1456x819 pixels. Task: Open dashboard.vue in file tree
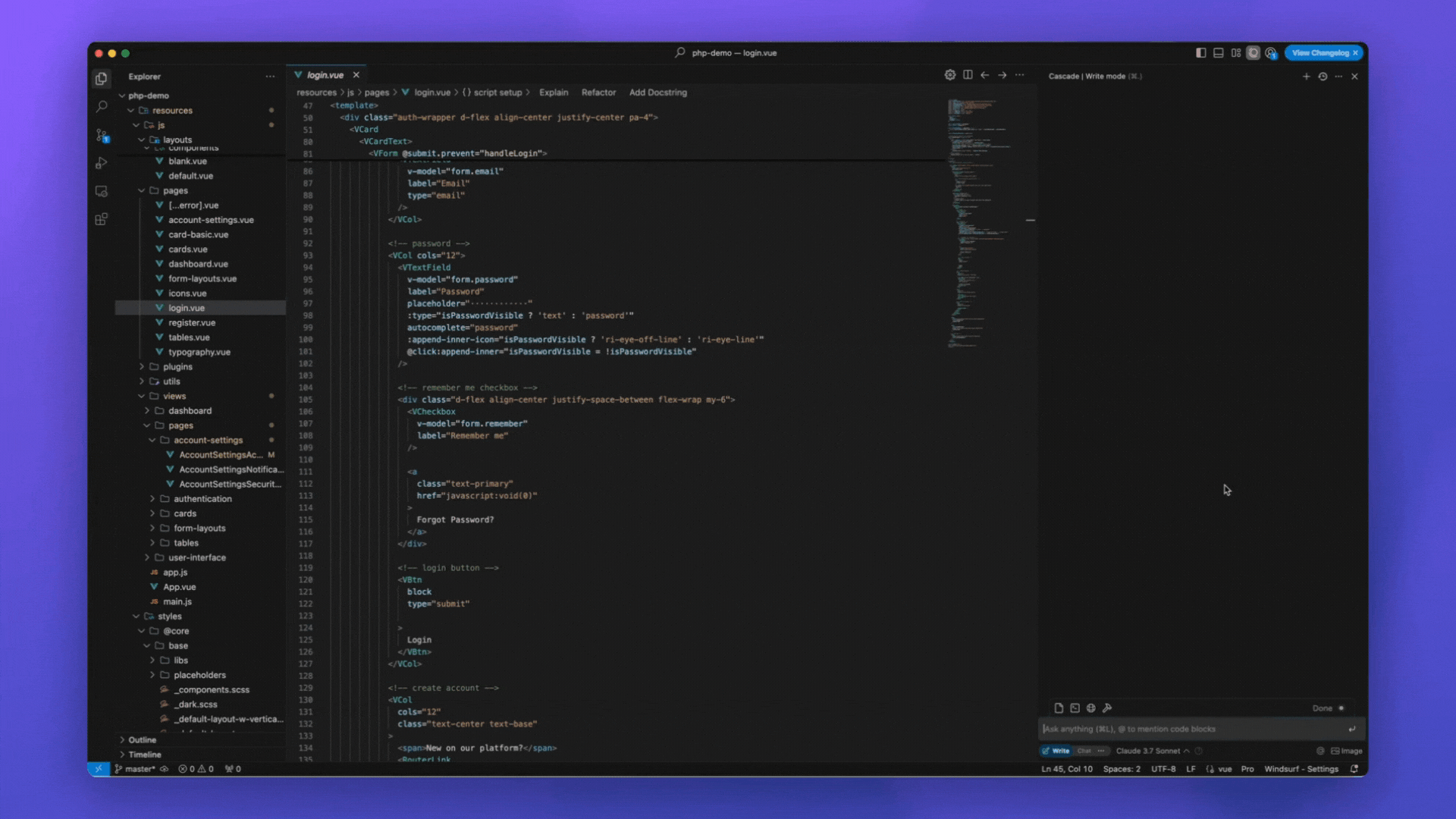[198, 264]
